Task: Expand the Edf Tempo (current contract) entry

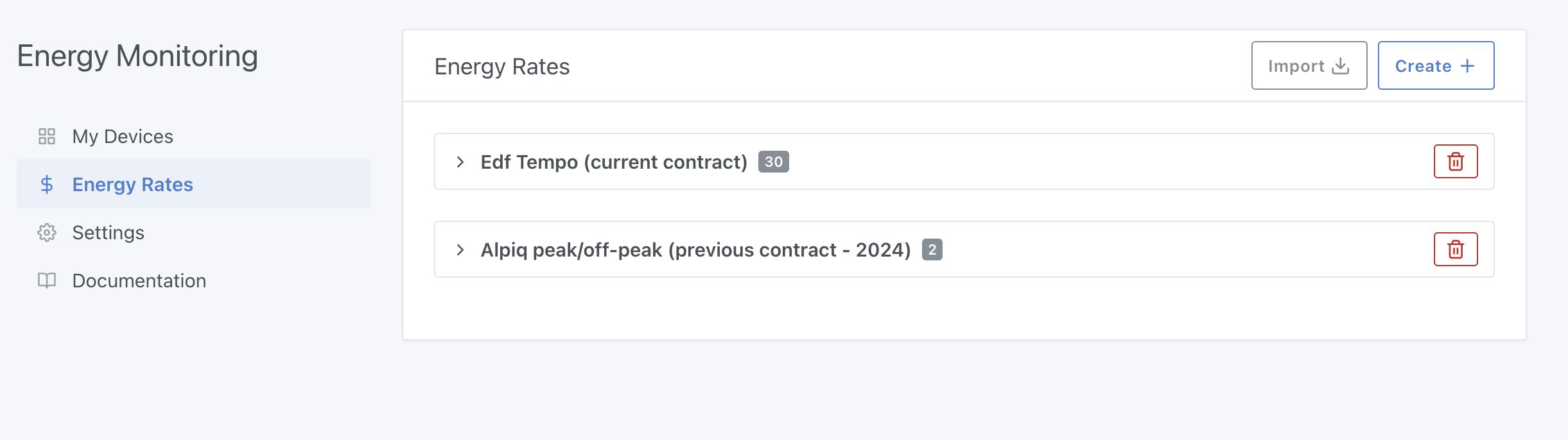Action: (460, 162)
